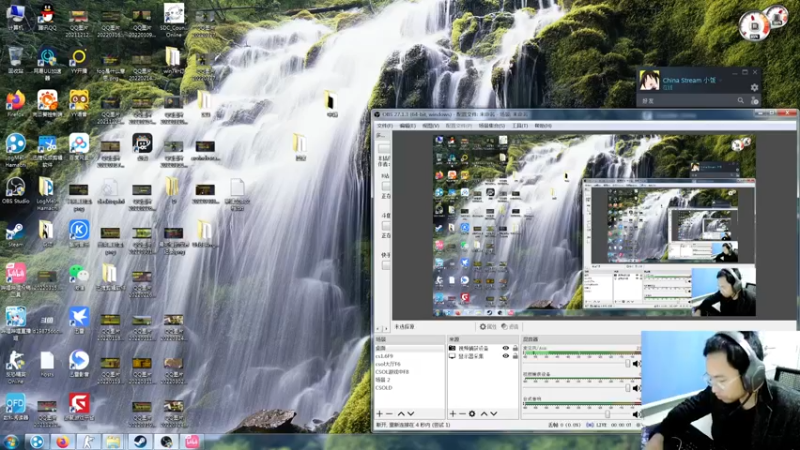
Task: Click the third mixer channel volume slider
Action: pos(577,414)
